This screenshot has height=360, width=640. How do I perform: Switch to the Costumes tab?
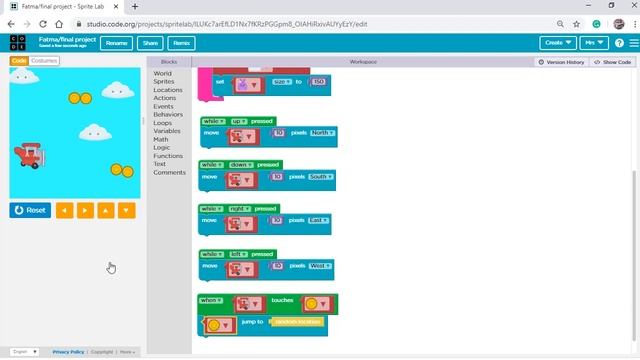(44, 61)
